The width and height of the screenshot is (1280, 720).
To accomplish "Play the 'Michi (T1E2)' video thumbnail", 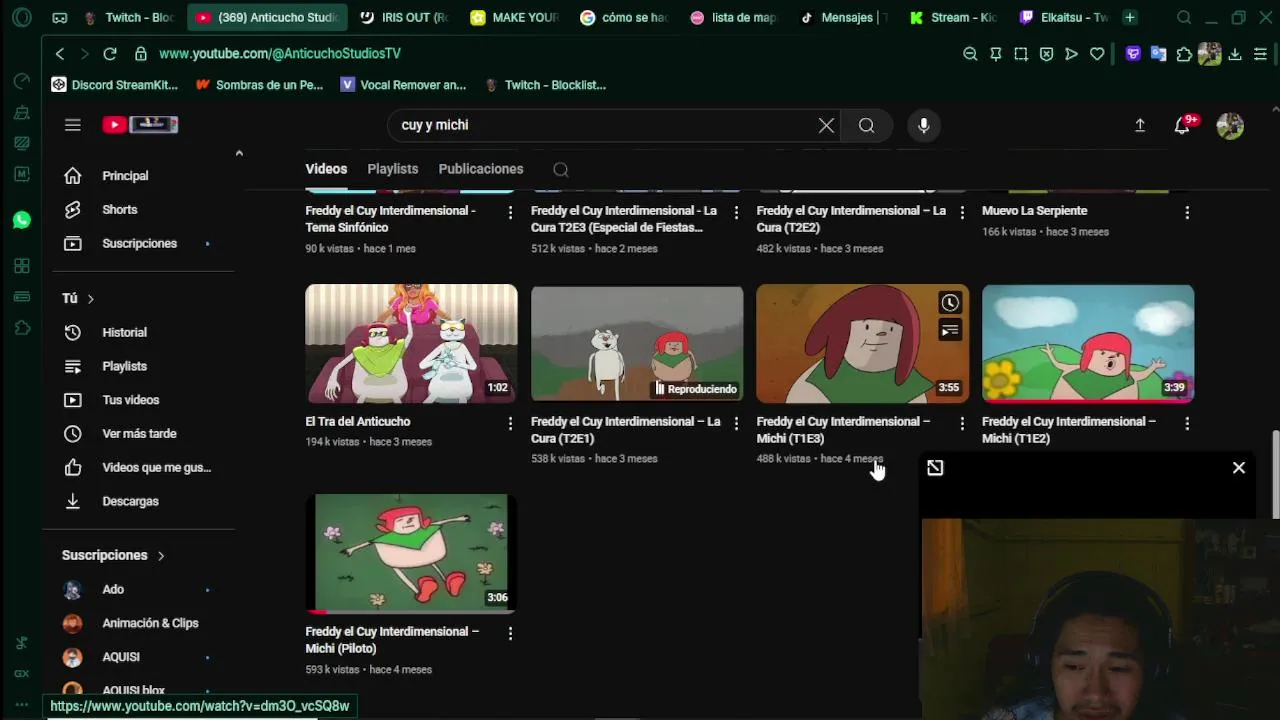I will 1088,344.
